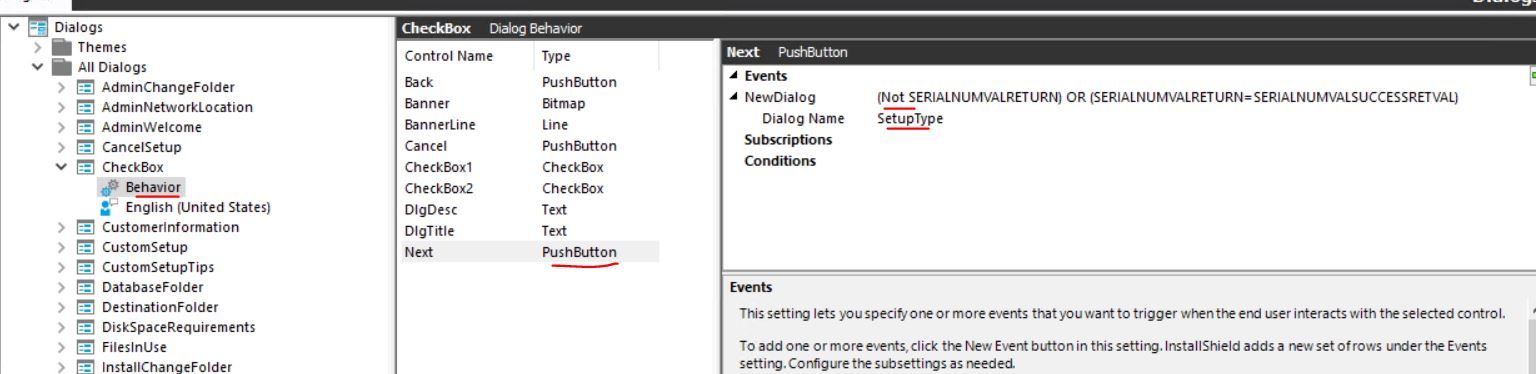The image size is (1536, 374).
Task: Expand the CancelSetup node
Action: tap(62, 147)
